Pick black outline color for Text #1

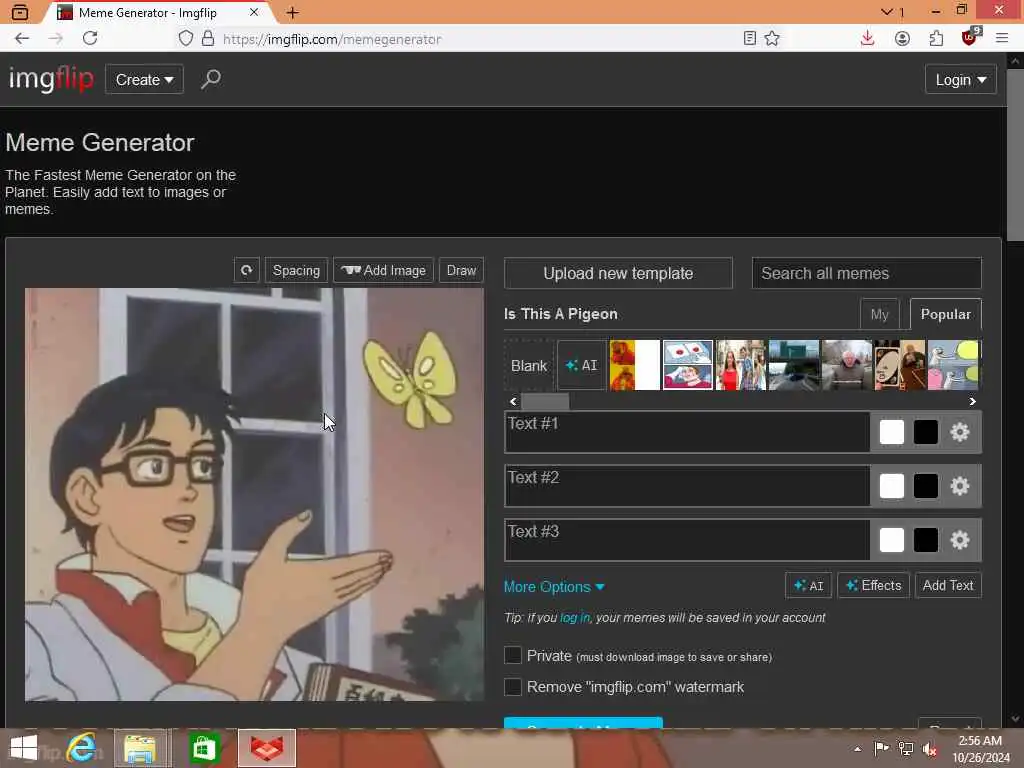coord(925,432)
